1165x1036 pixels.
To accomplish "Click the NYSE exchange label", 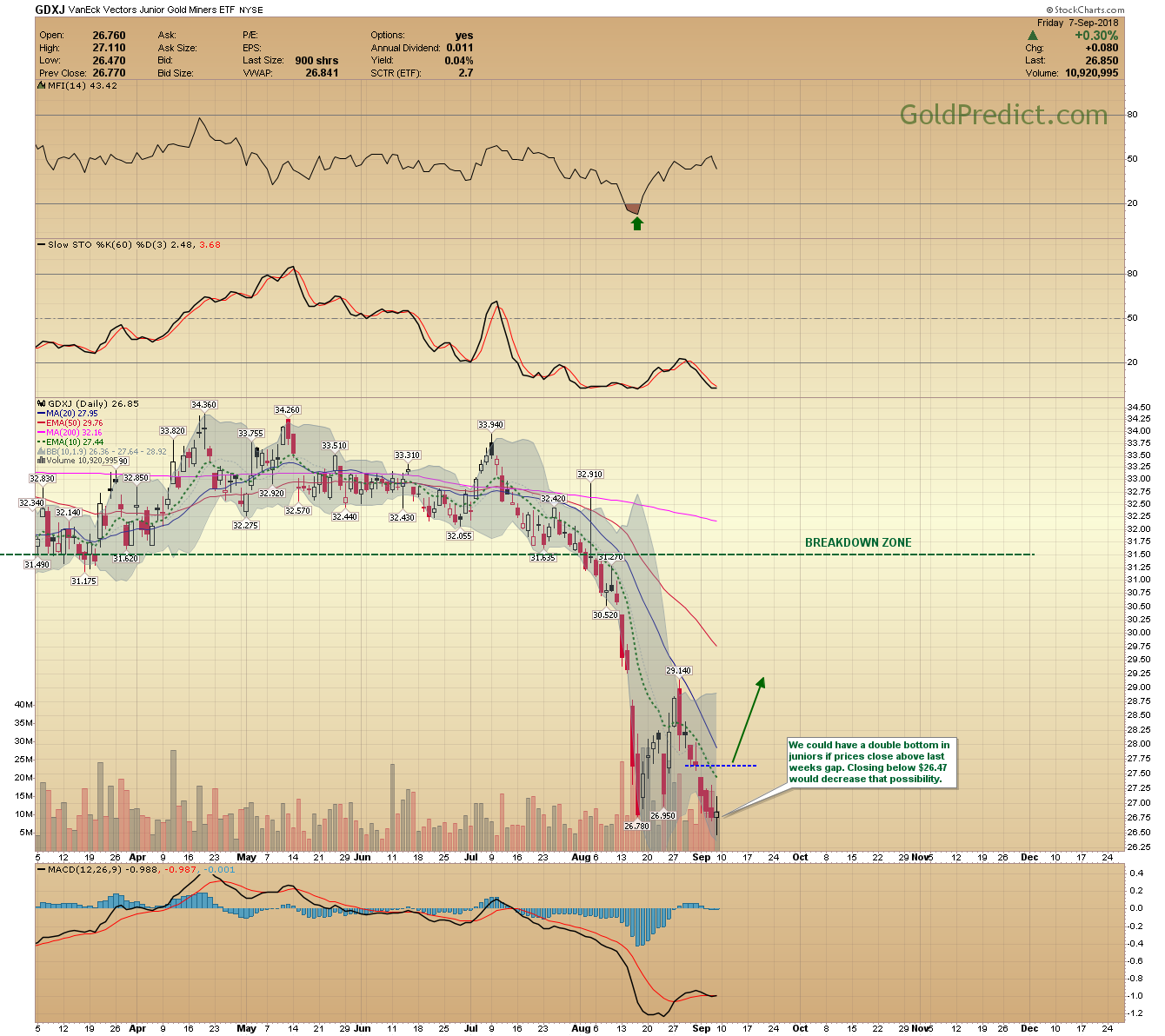I will click(250, 10).
